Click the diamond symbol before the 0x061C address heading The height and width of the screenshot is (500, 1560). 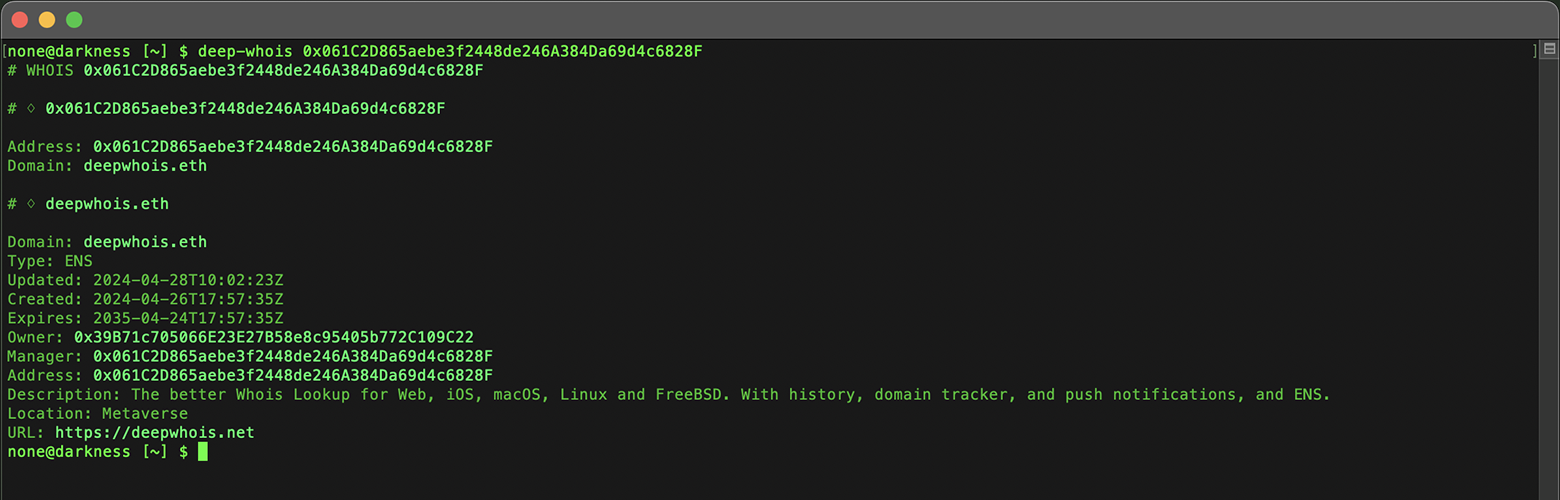click(31, 108)
